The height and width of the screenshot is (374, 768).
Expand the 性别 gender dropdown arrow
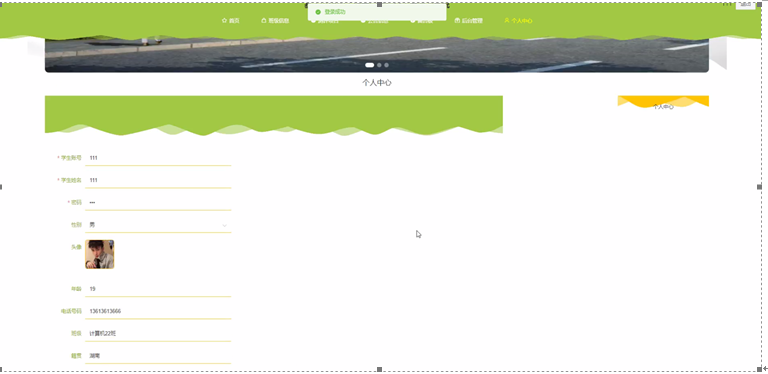pyautogui.click(x=224, y=225)
